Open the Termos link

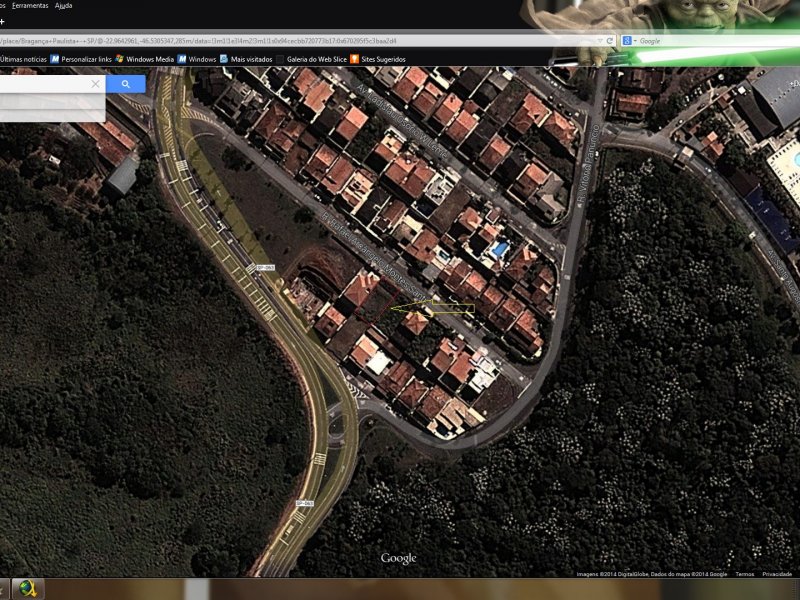point(744,574)
